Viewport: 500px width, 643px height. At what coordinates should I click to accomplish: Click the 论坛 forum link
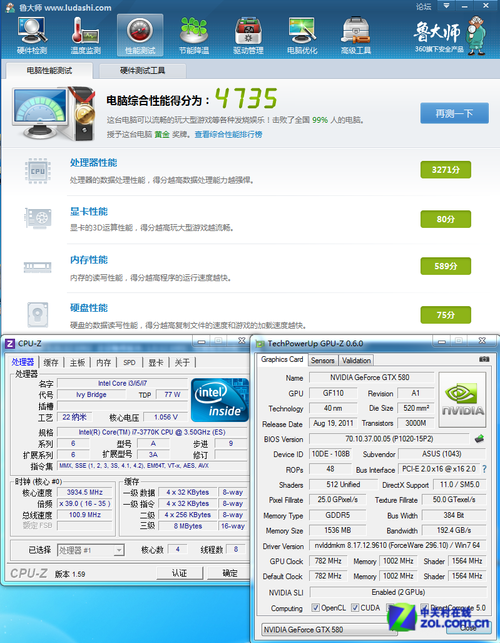click(x=424, y=7)
